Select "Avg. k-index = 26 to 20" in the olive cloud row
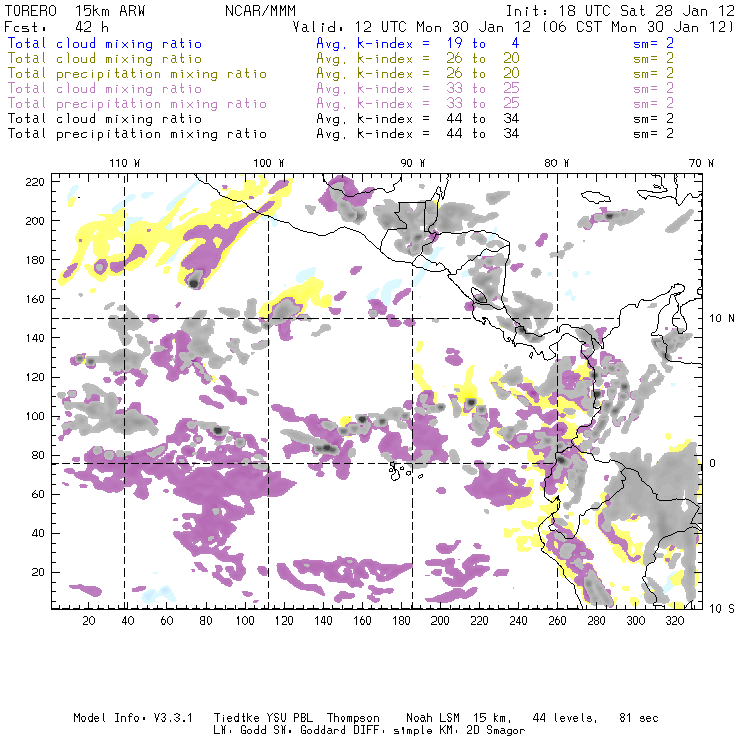740x740 pixels. click(418, 59)
